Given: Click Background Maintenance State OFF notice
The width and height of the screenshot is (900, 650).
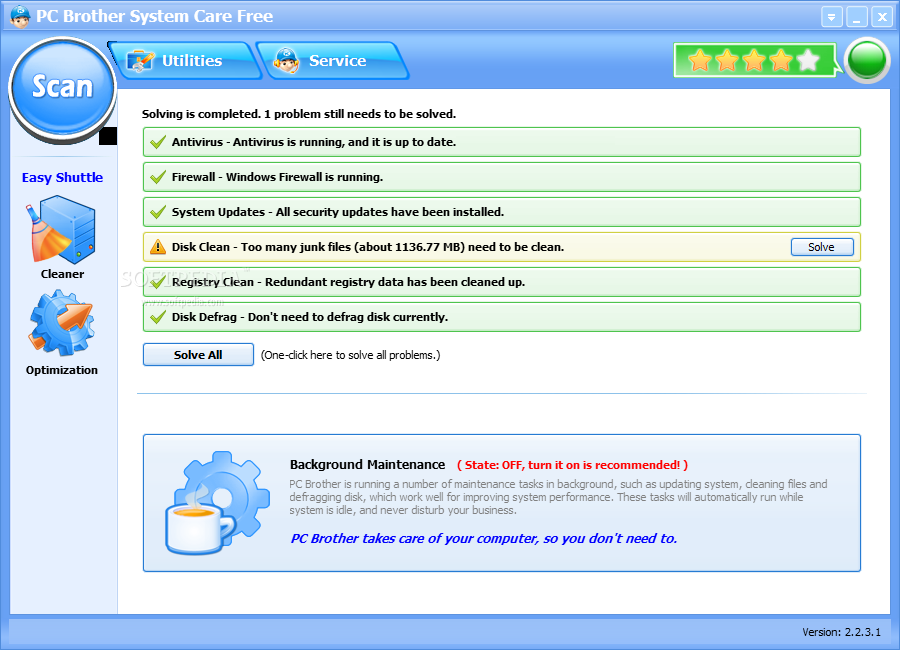Looking at the screenshot, I should 572,465.
